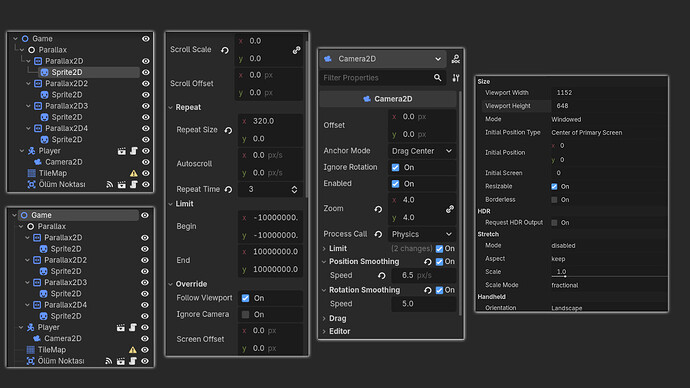The image size is (690, 388).
Task: Toggle the Camera2D Enabled checkbox
Action: pos(396,184)
